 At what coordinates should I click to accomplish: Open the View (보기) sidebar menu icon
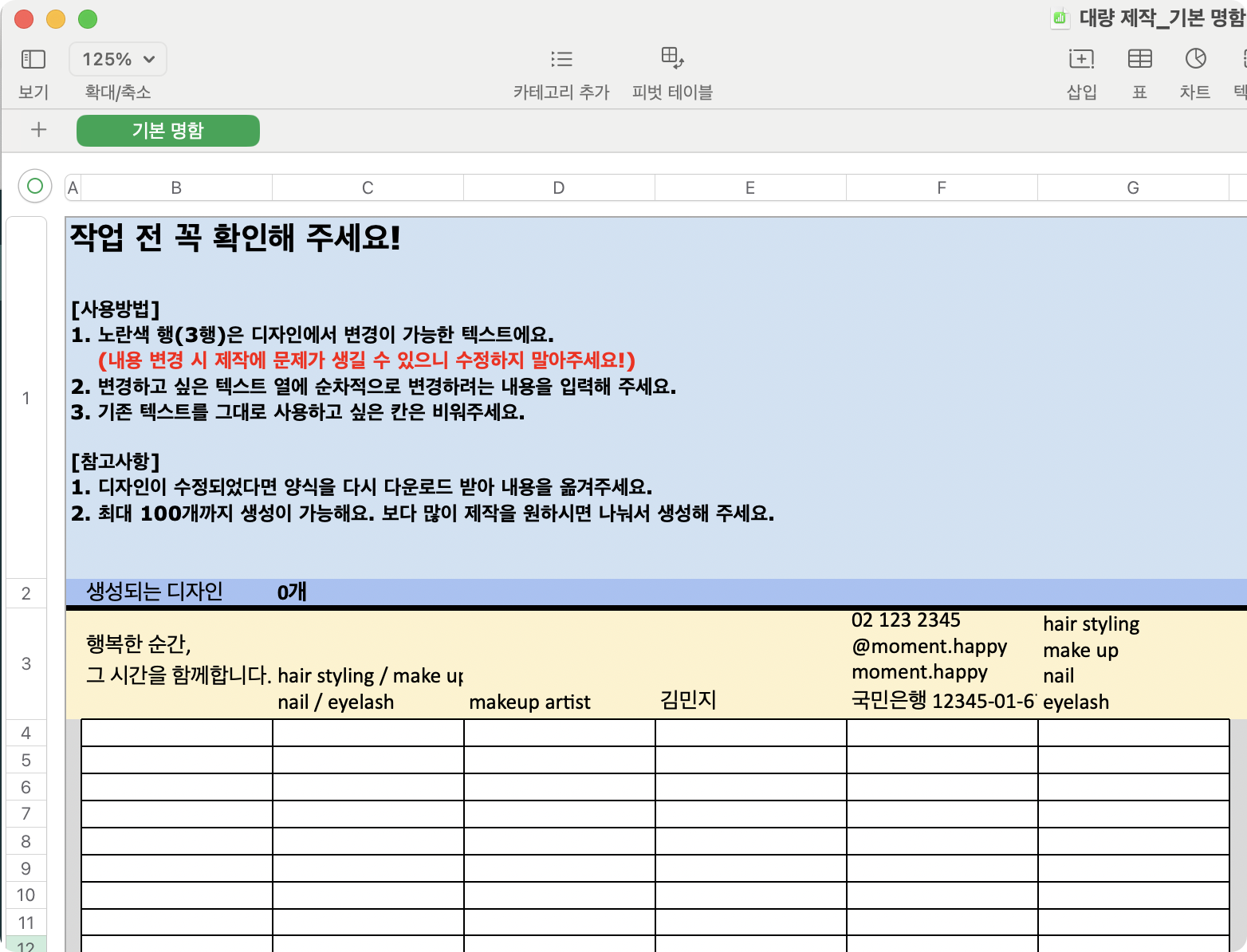(x=33, y=59)
